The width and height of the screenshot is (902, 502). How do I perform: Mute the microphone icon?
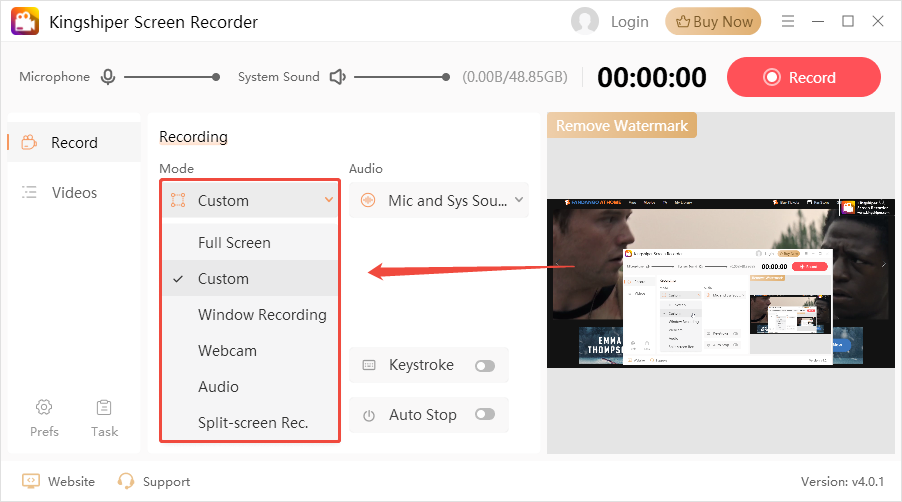point(108,76)
